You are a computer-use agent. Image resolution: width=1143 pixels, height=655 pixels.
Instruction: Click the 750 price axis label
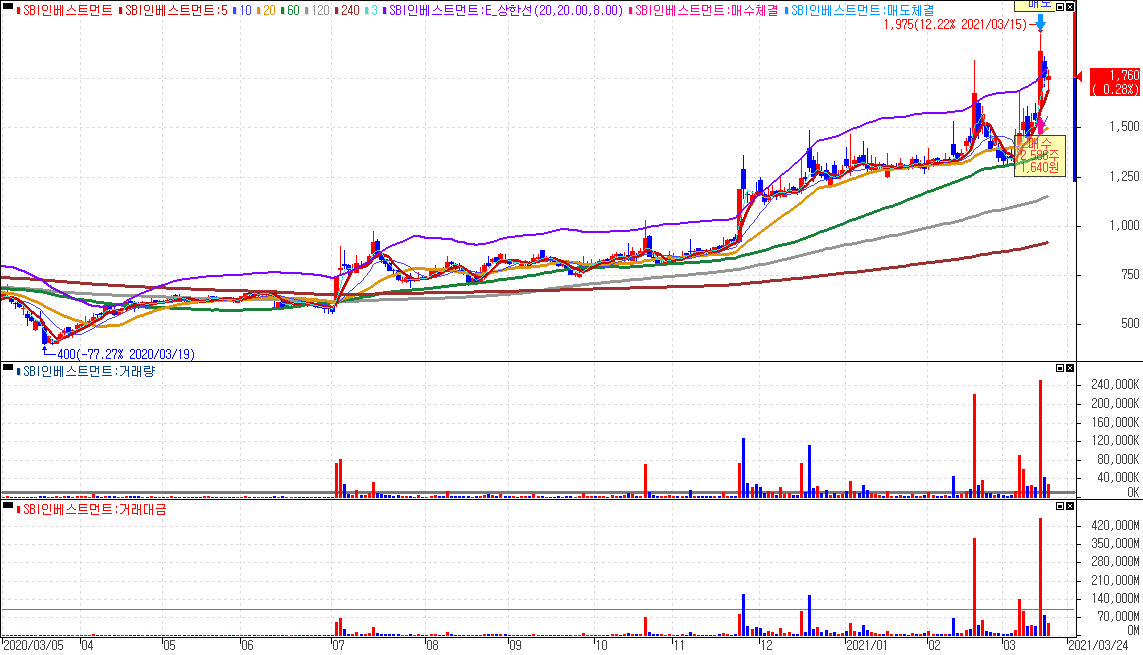click(x=1129, y=275)
